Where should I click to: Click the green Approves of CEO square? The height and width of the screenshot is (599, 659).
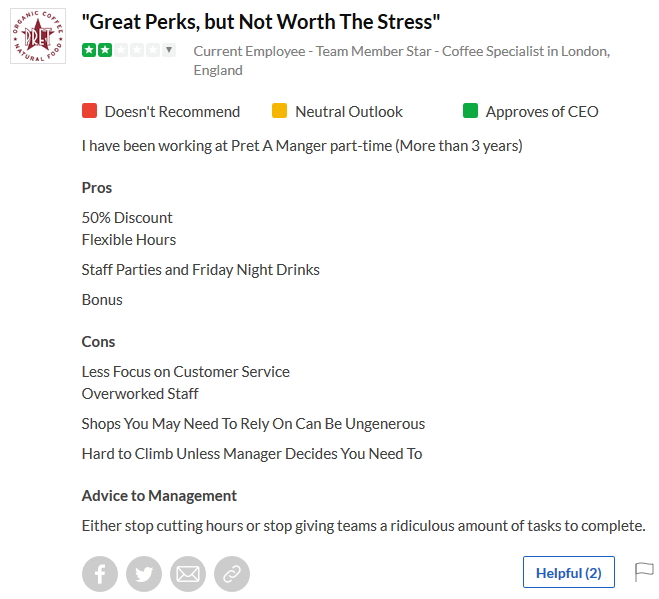(471, 111)
